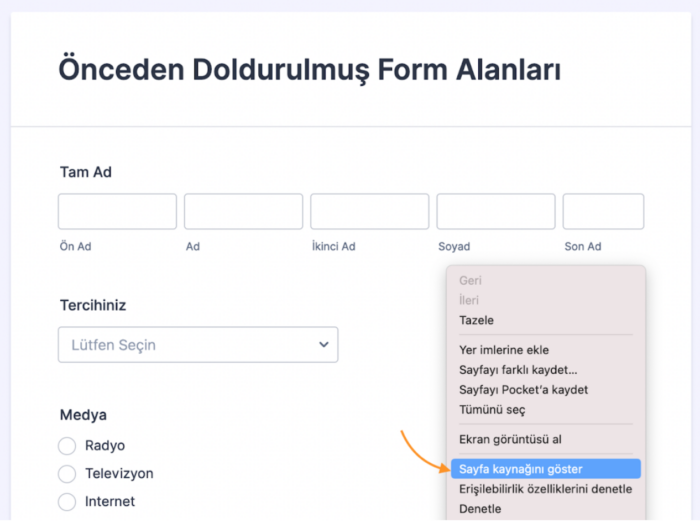Choose Tazele from the context menu

[x=477, y=320]
